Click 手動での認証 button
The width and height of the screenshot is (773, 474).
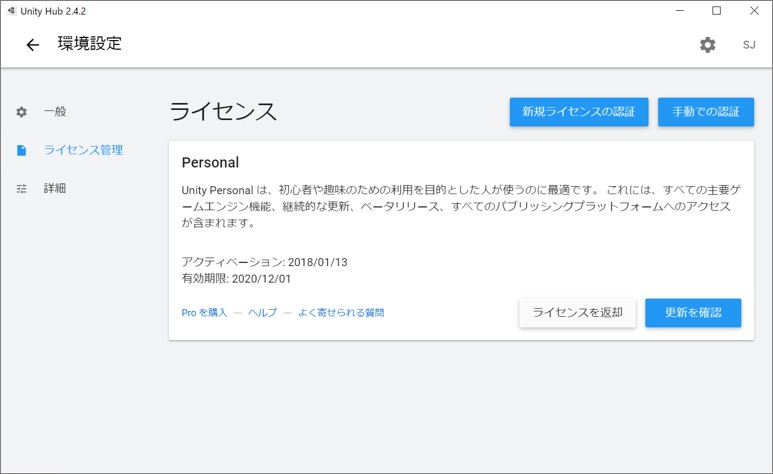705,112
